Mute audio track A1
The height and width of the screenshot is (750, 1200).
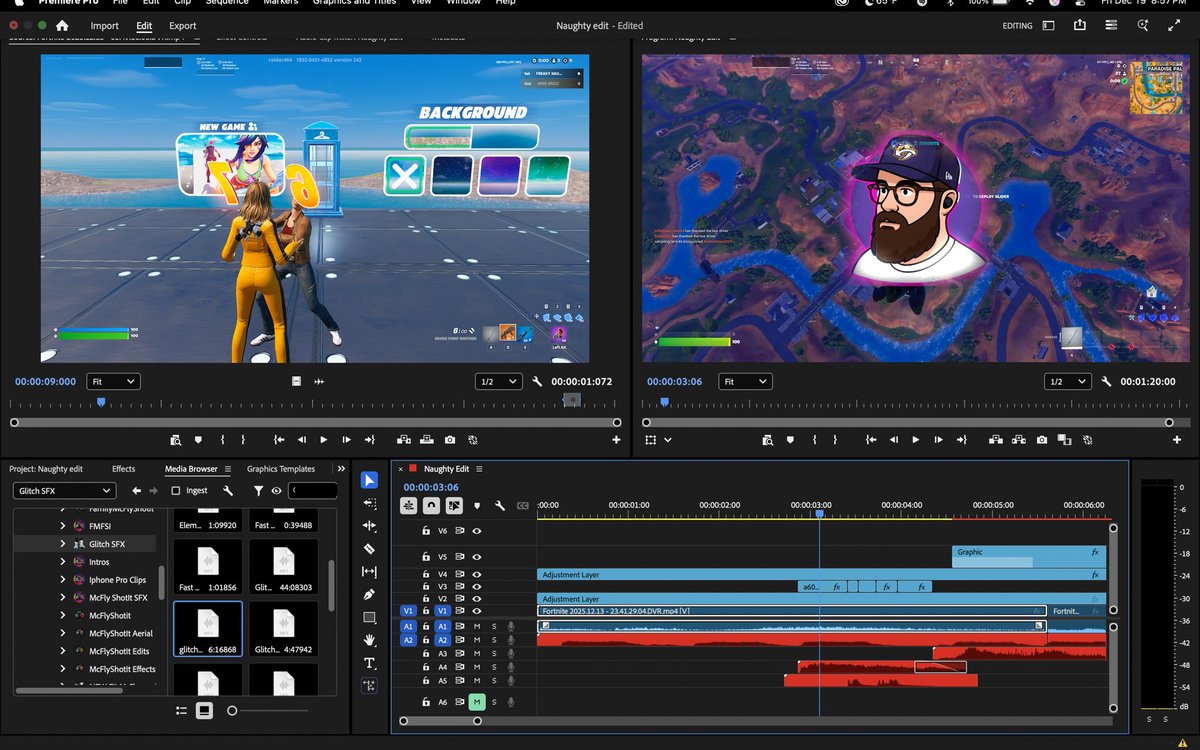[x=477, y=626]
